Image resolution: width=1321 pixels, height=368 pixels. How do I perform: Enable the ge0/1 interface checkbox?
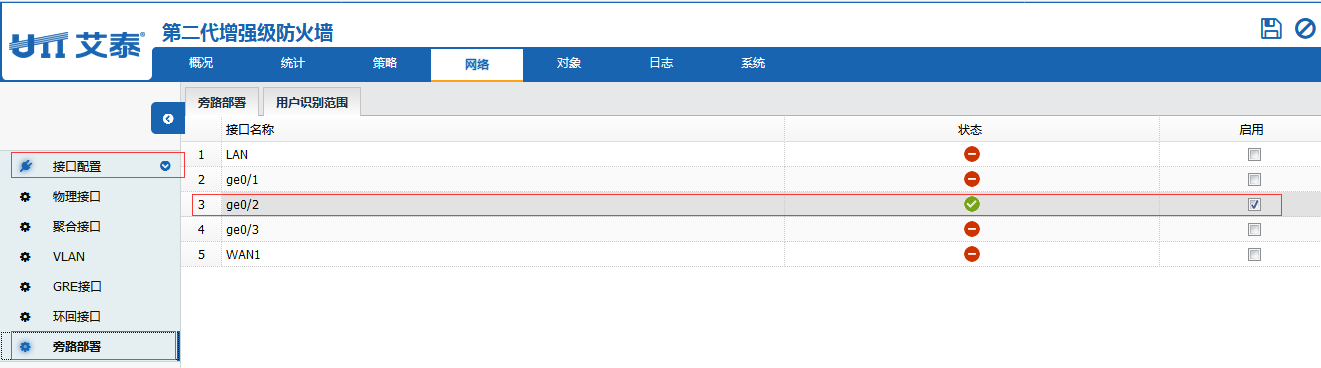(1254, 179)
